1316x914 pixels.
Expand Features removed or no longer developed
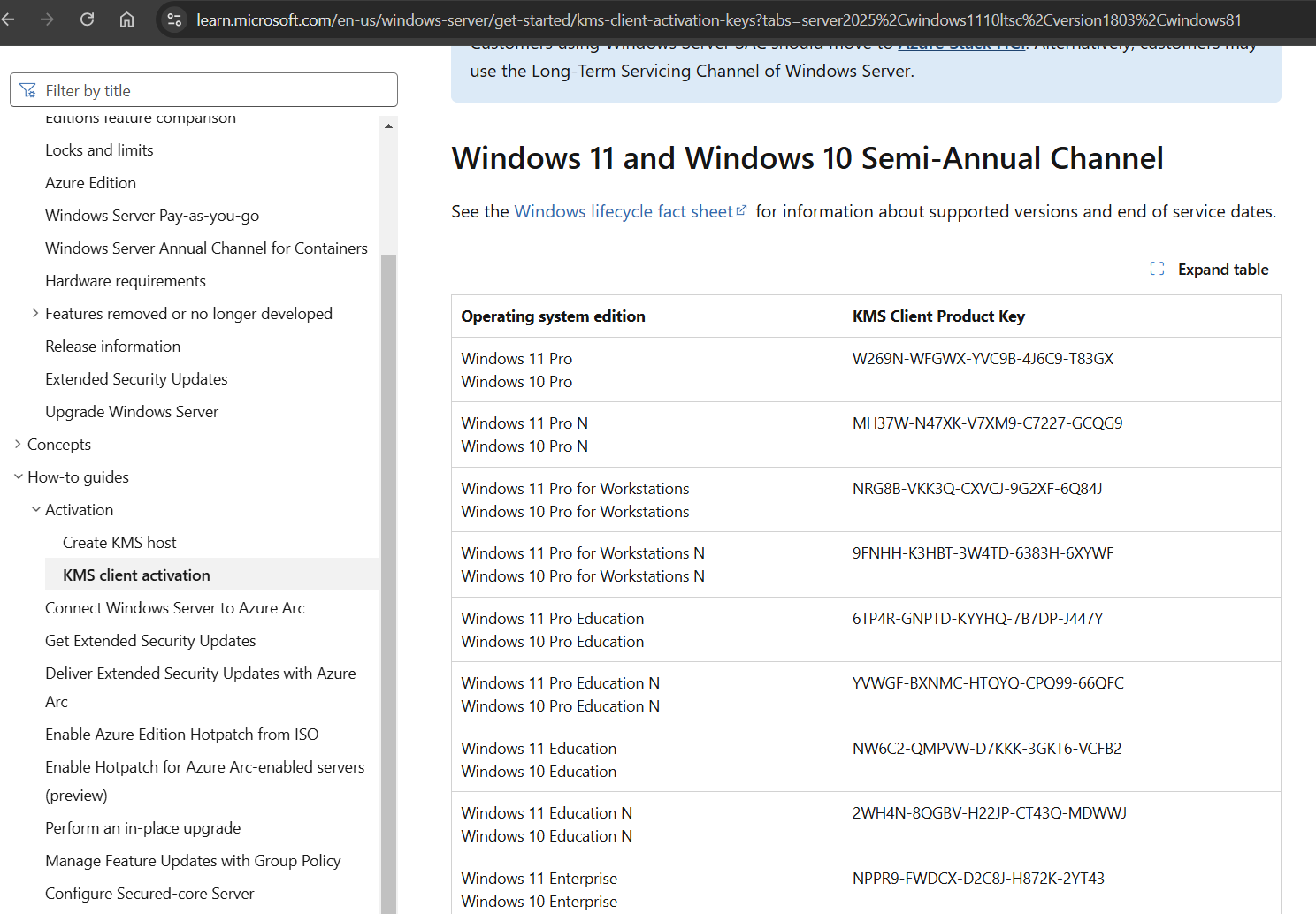pos(35,313)
